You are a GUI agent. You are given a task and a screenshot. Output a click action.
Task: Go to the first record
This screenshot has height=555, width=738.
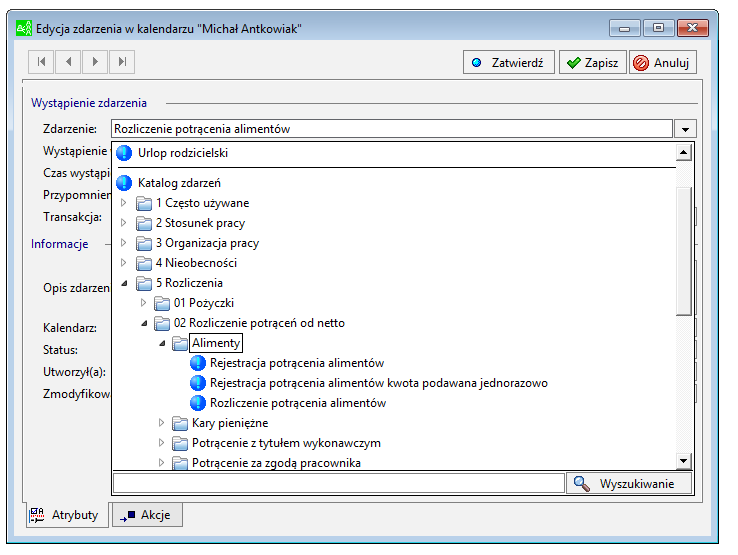coord(41,62)
